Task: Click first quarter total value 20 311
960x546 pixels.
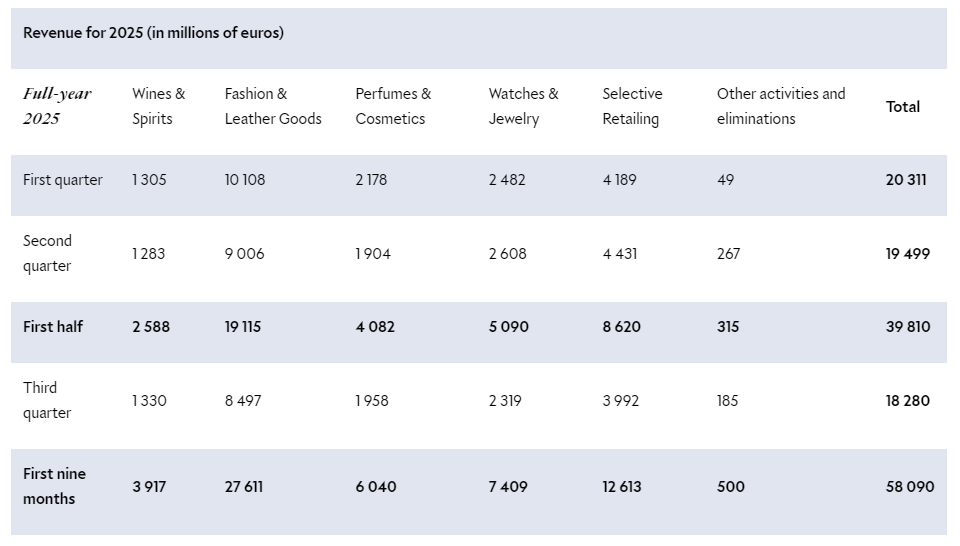Action: [x=906, y=180]
